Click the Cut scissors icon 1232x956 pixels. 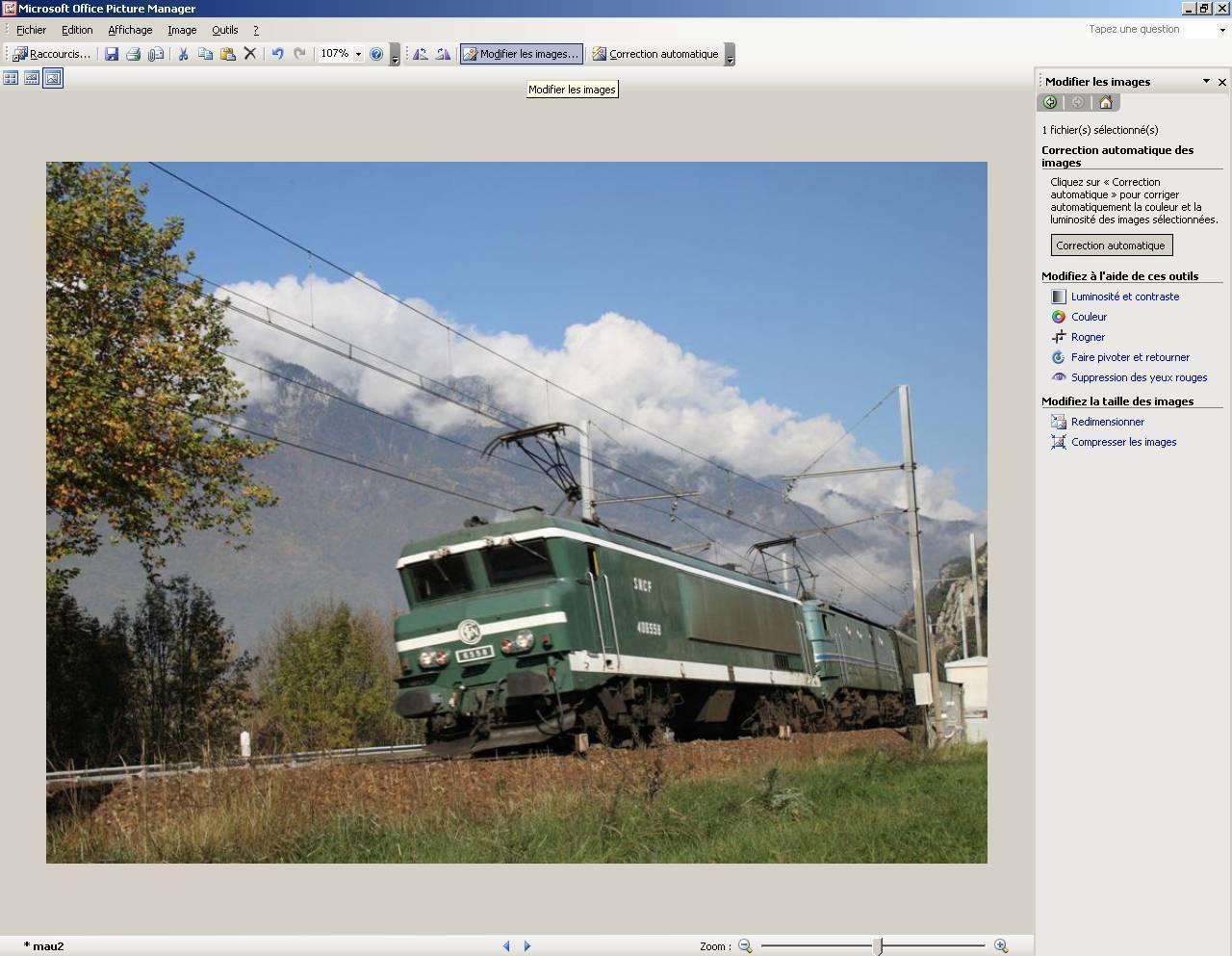click(x=183, y=54)
